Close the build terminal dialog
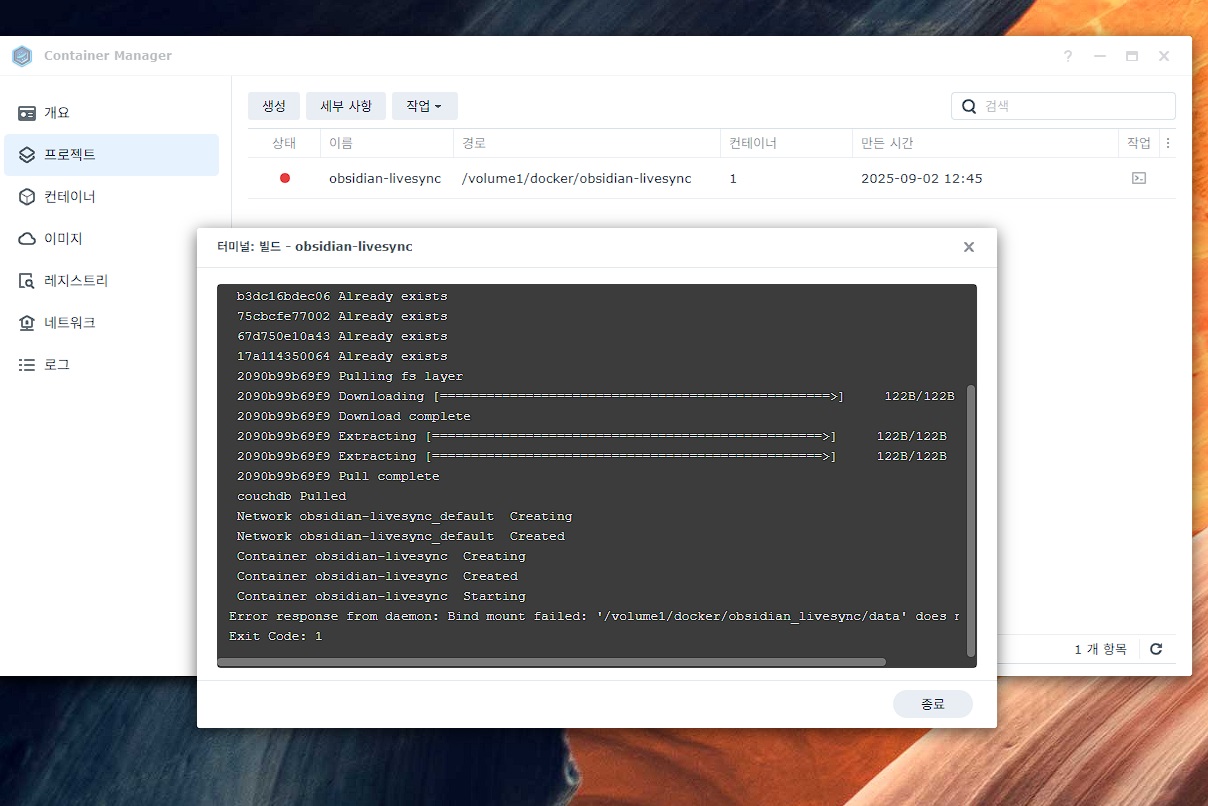The width and height of the screenshot is (1208, 806). (x=968, y=247)
